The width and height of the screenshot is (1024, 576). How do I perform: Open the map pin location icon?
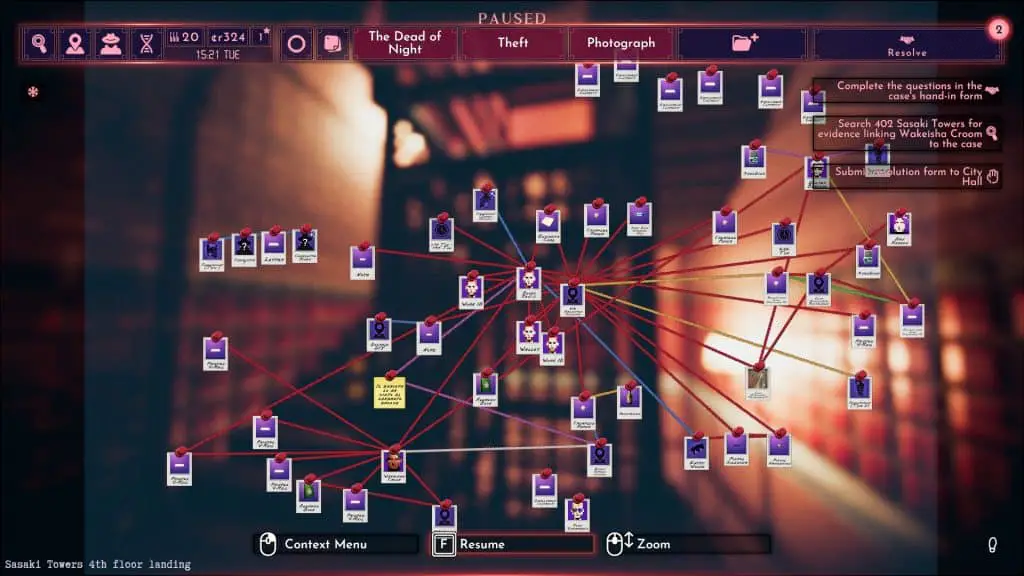click(74, 43)
